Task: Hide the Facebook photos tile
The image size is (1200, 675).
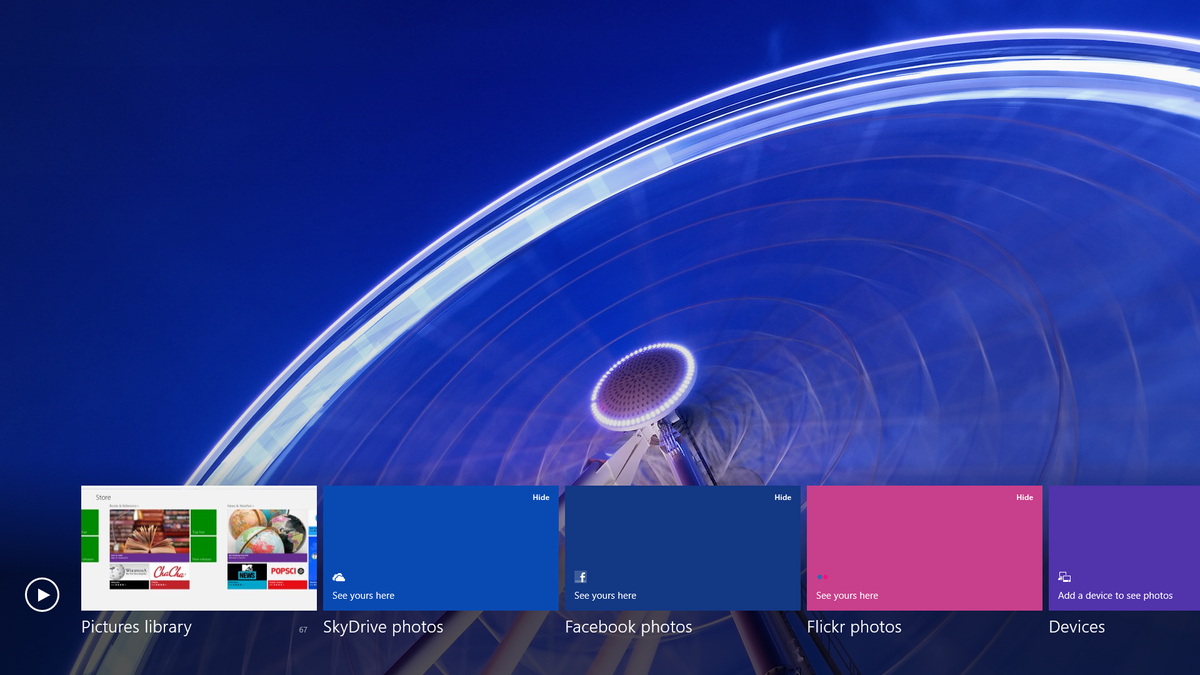Action: click(x=782, y=497)
